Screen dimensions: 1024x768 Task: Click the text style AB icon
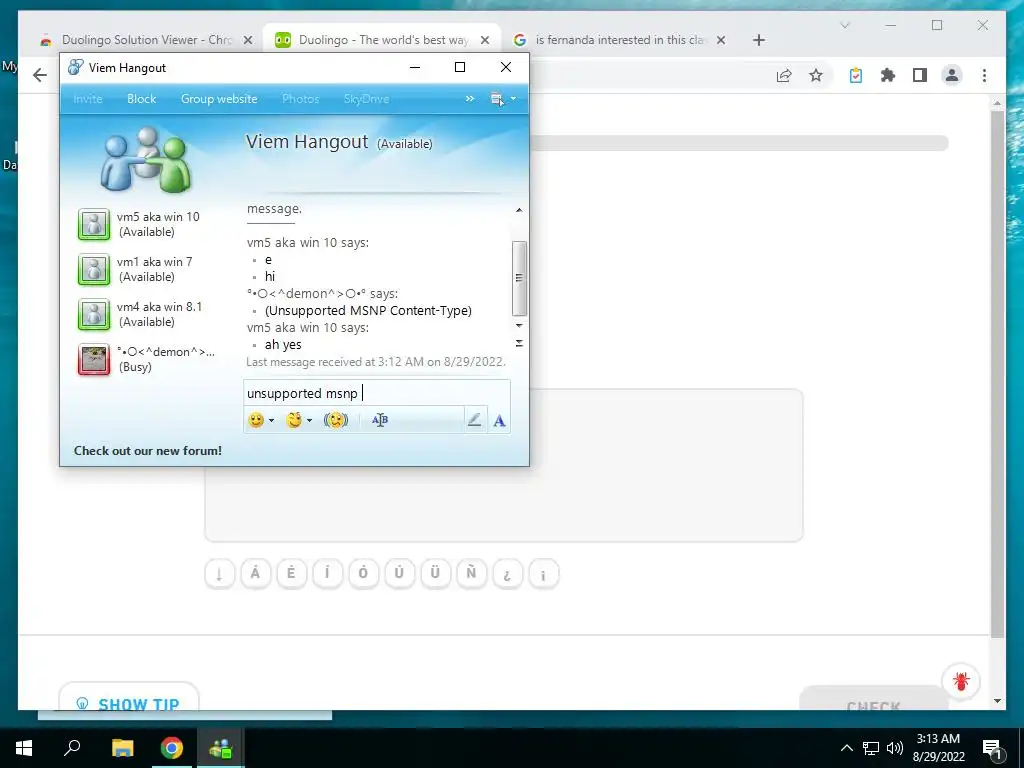[x=380, y=420]
